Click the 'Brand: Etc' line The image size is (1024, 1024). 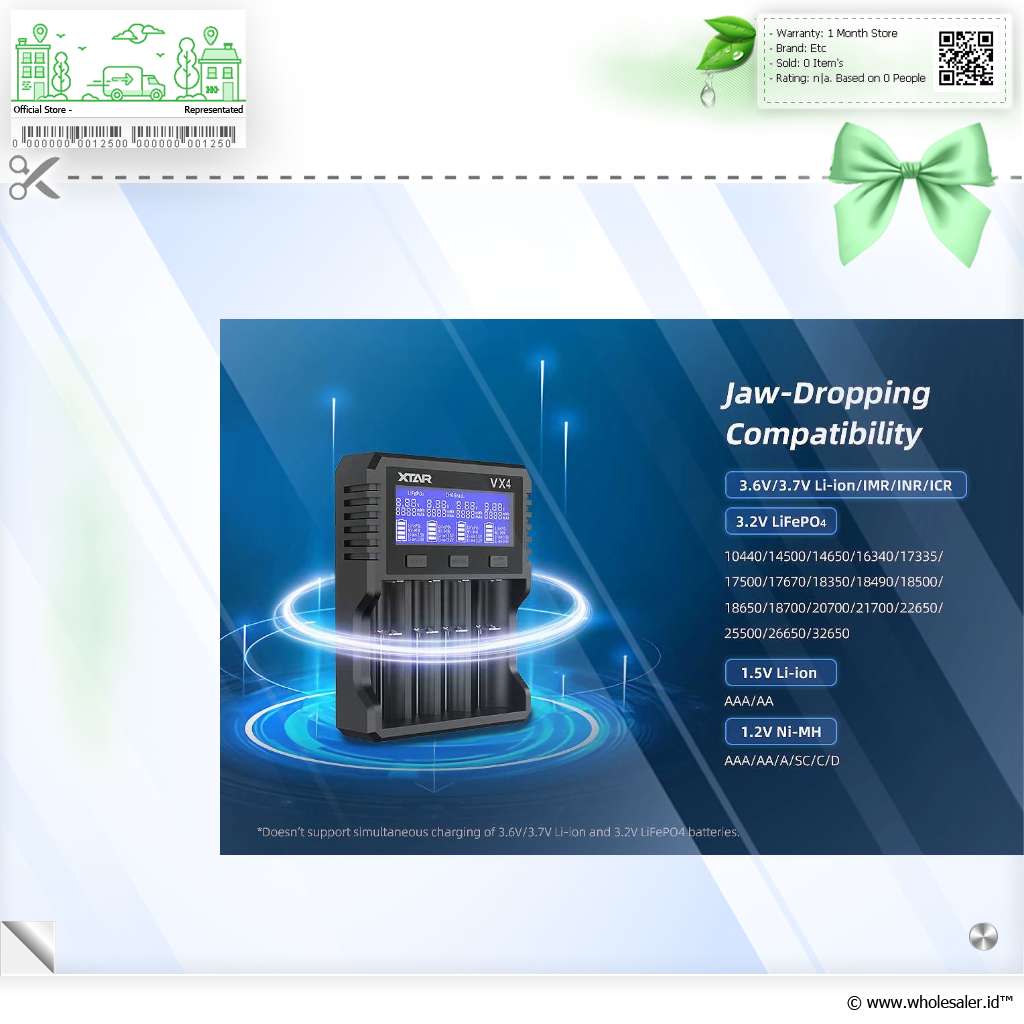(x=801, y=48)
